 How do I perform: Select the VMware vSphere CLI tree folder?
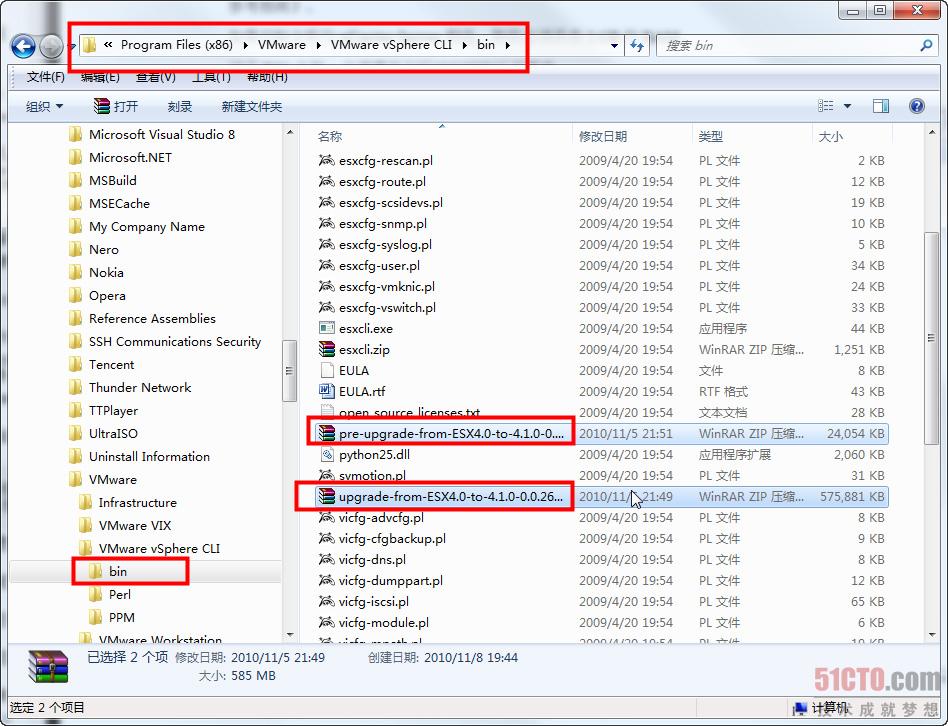point(150,548)
